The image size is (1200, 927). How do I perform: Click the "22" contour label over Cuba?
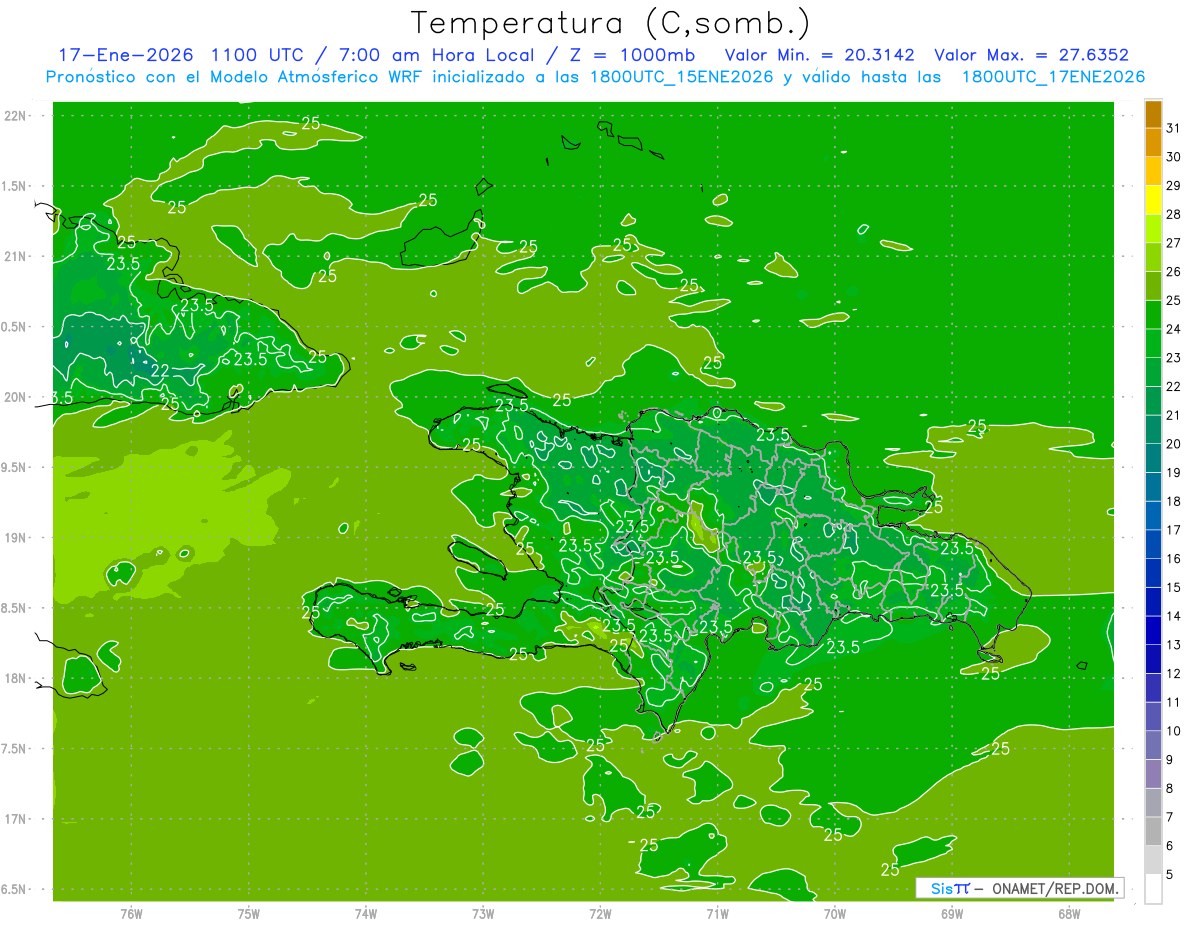click(x=160, y=371)
